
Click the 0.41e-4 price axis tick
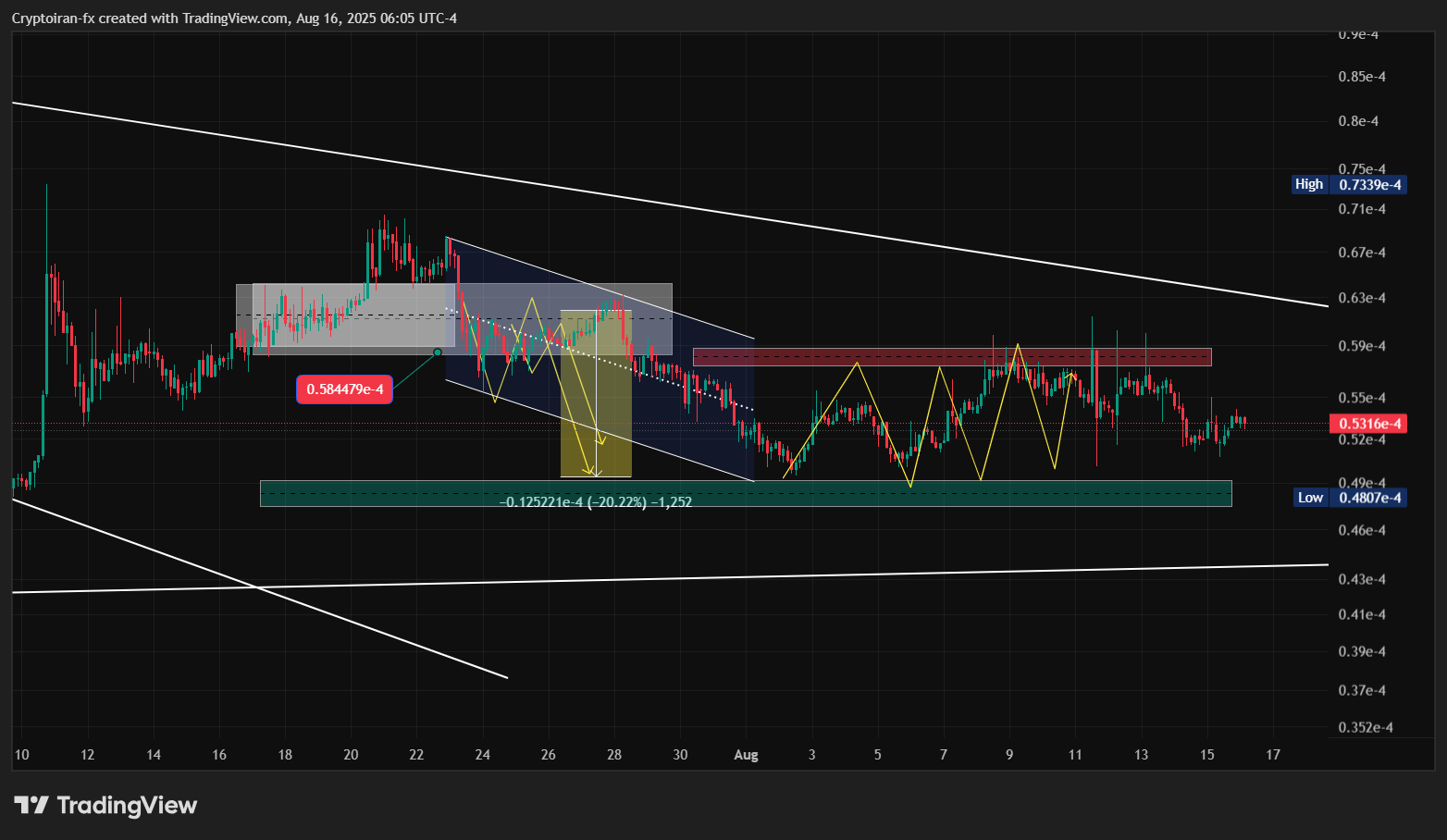[x=1362, y=614]
